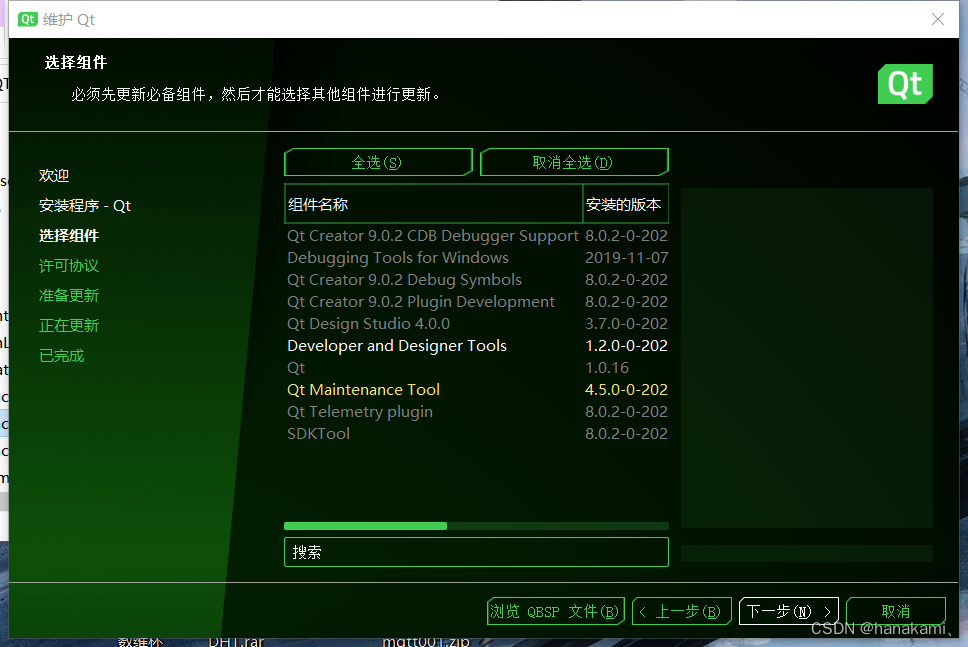Select Developer and Designer Tools row

click(476, 346)
